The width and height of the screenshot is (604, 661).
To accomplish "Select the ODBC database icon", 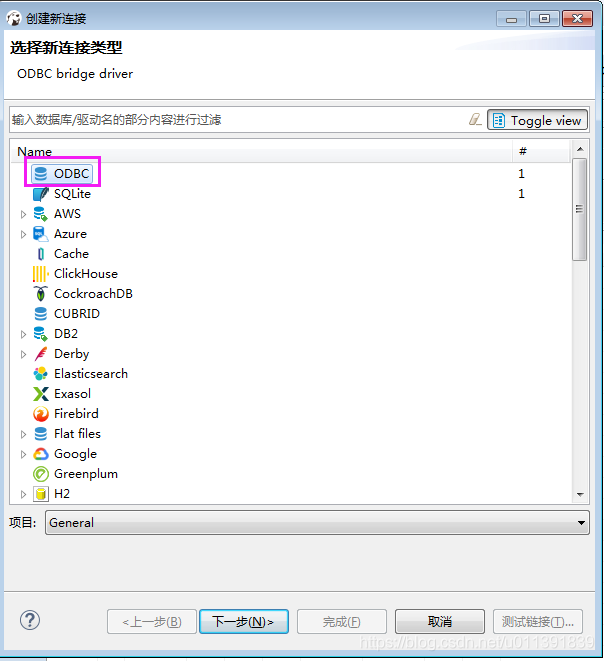I will tap(40, 173).
